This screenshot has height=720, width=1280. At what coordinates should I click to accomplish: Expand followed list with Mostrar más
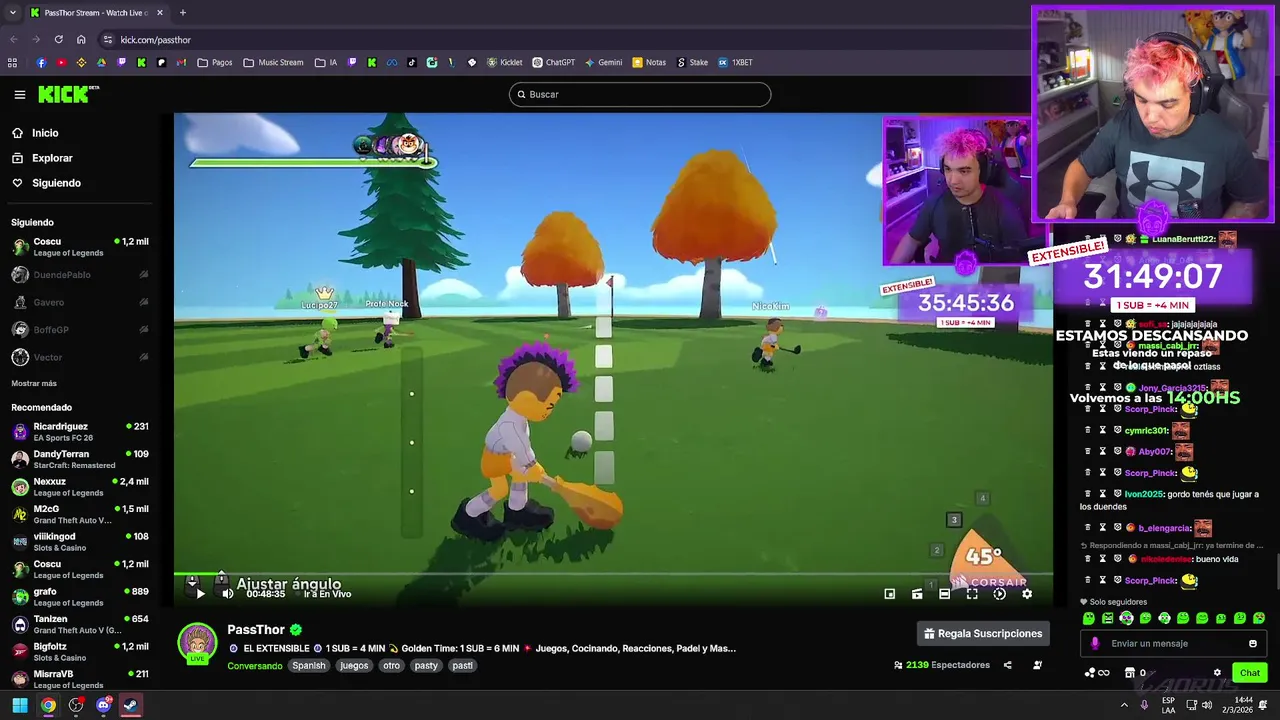(x=34, y=383)
